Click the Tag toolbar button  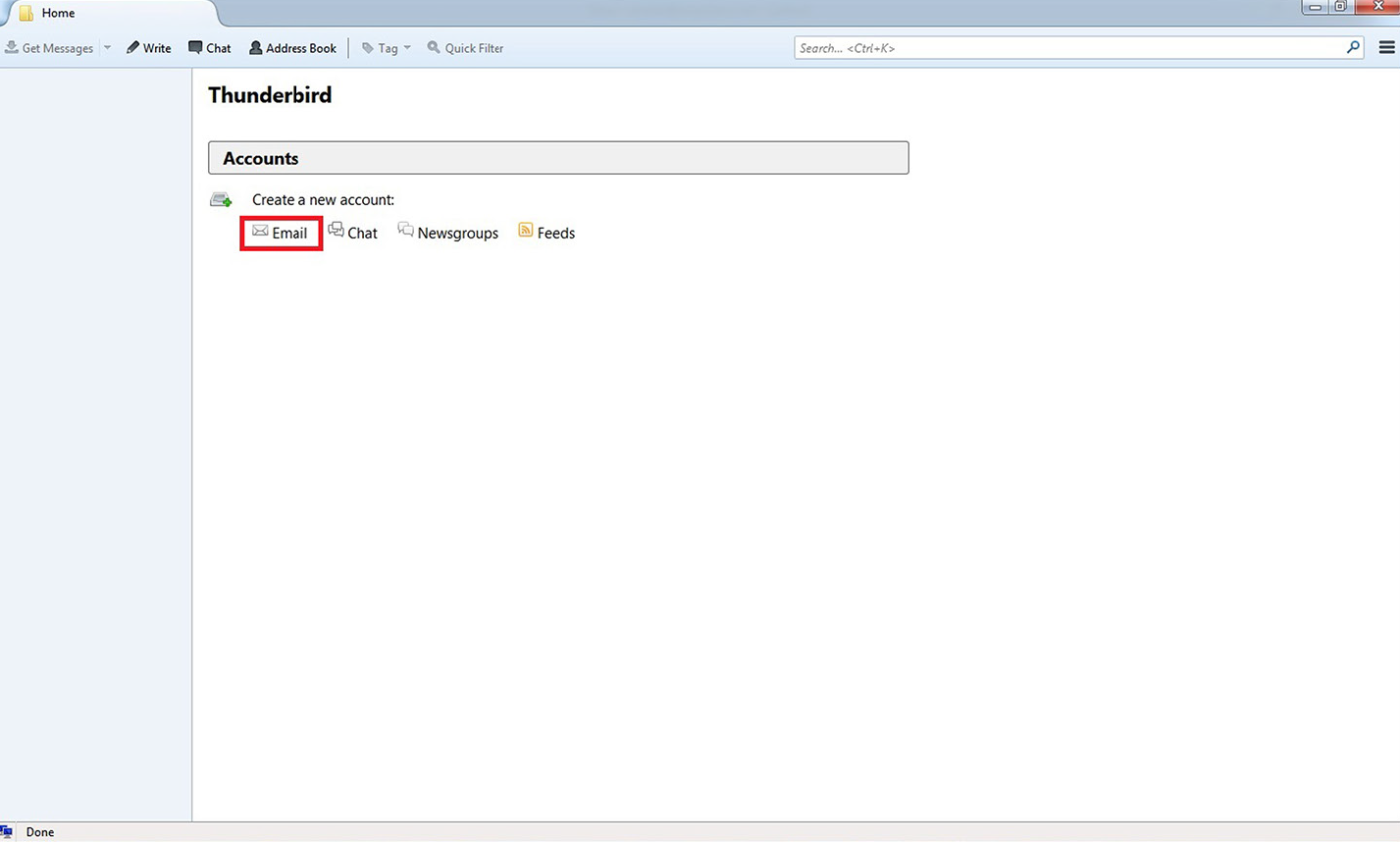[x=386, y=48]
